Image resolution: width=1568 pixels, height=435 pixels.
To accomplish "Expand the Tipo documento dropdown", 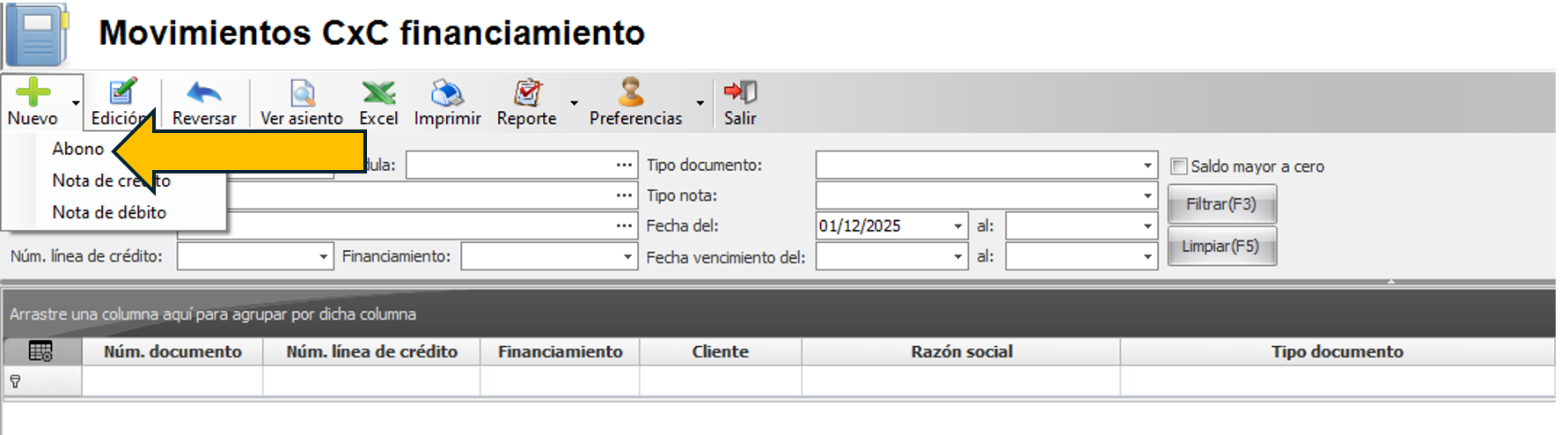I will [1147, 166].
